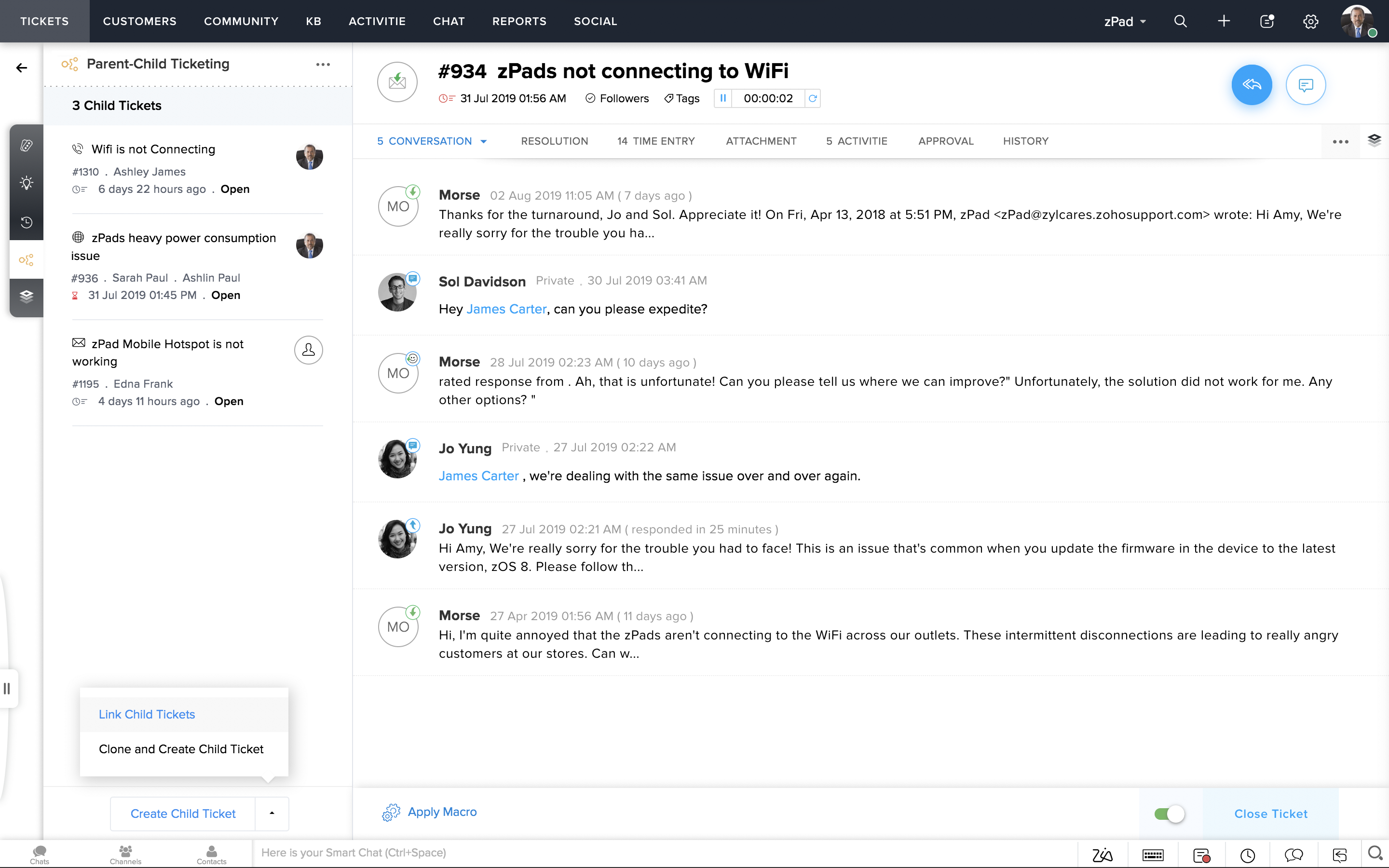Click the search icon in bottom right

point(1375,854)
